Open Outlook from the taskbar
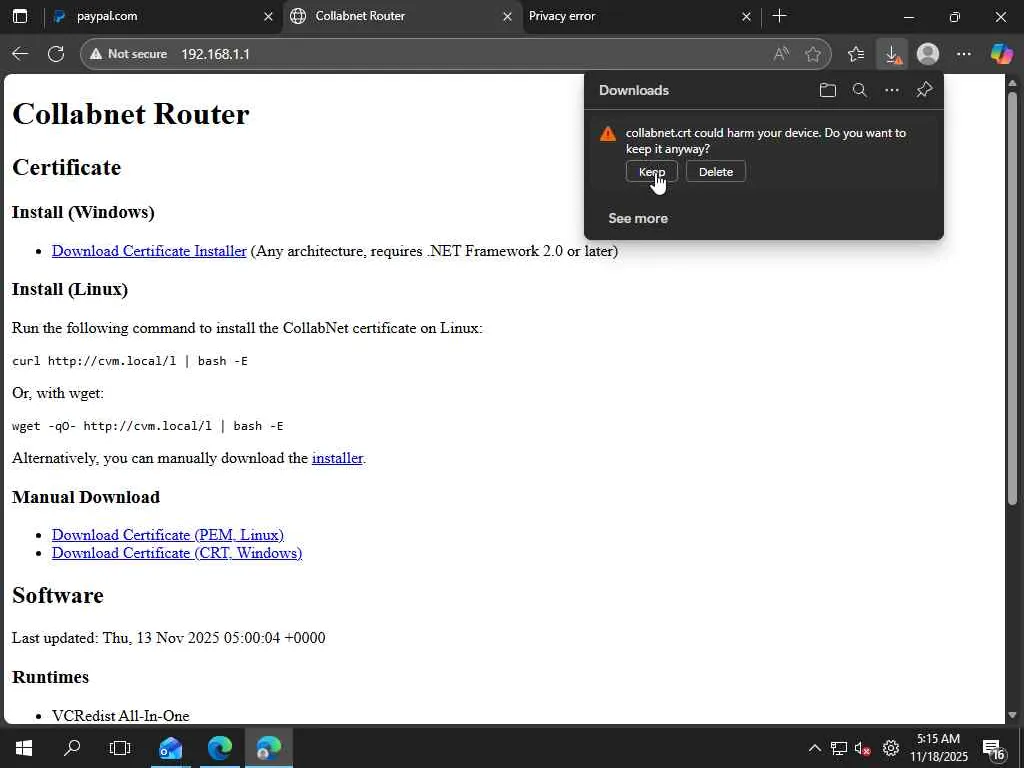The image size is (1024, 768). [x=170, y=748]
